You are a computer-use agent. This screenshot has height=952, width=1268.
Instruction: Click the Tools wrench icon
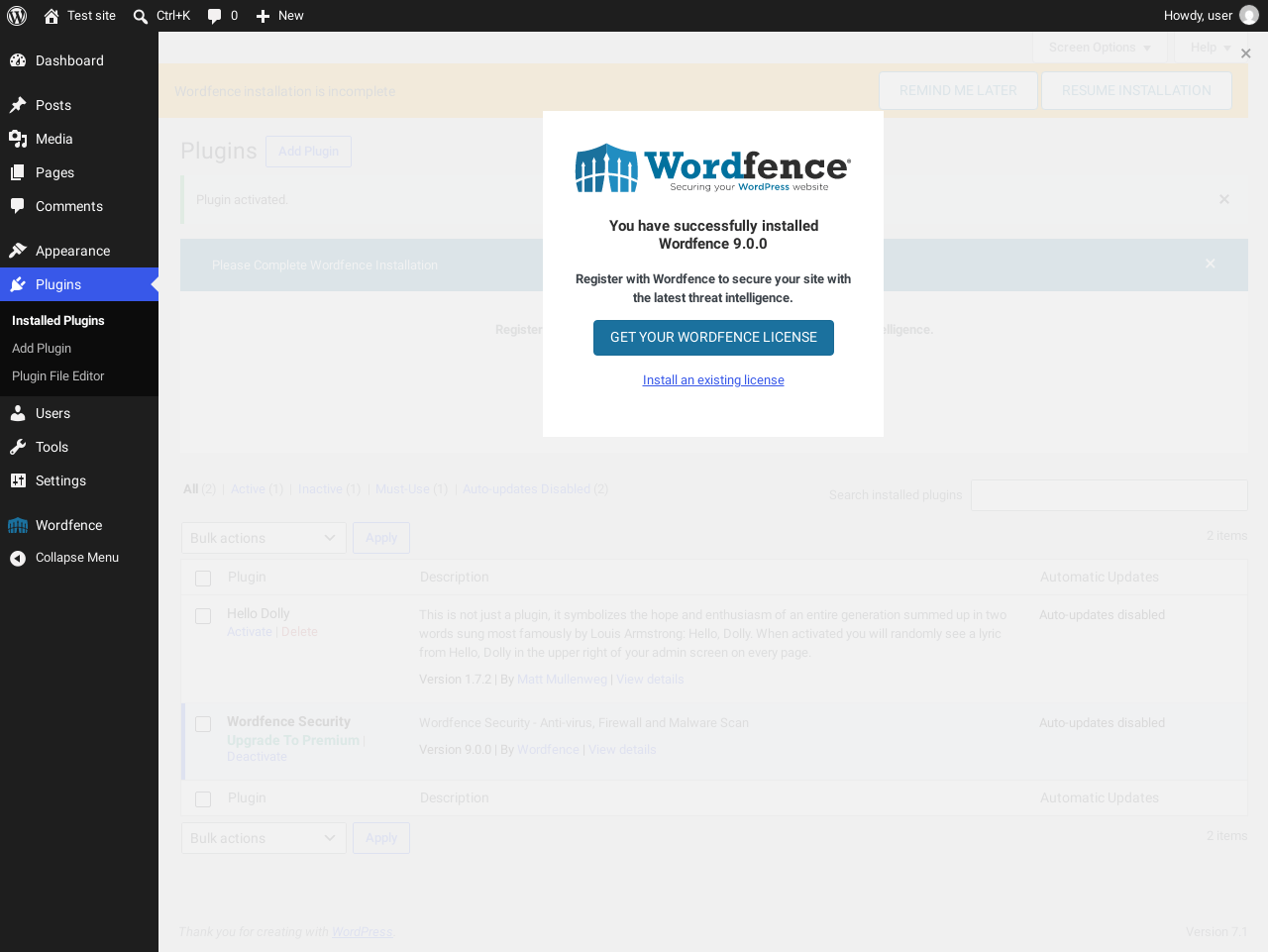18,447
